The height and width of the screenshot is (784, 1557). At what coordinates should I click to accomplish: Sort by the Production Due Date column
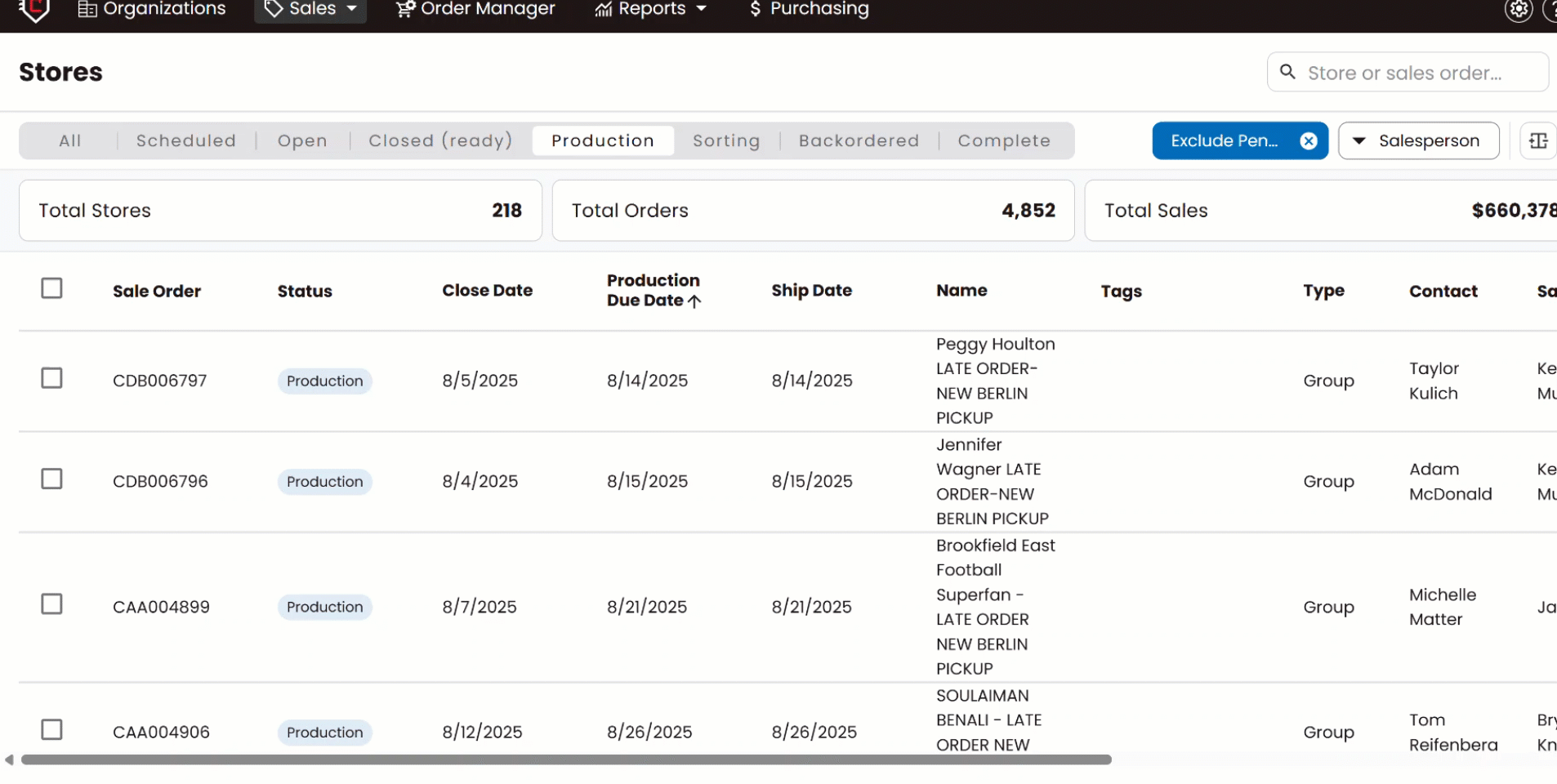pos(653,291)
